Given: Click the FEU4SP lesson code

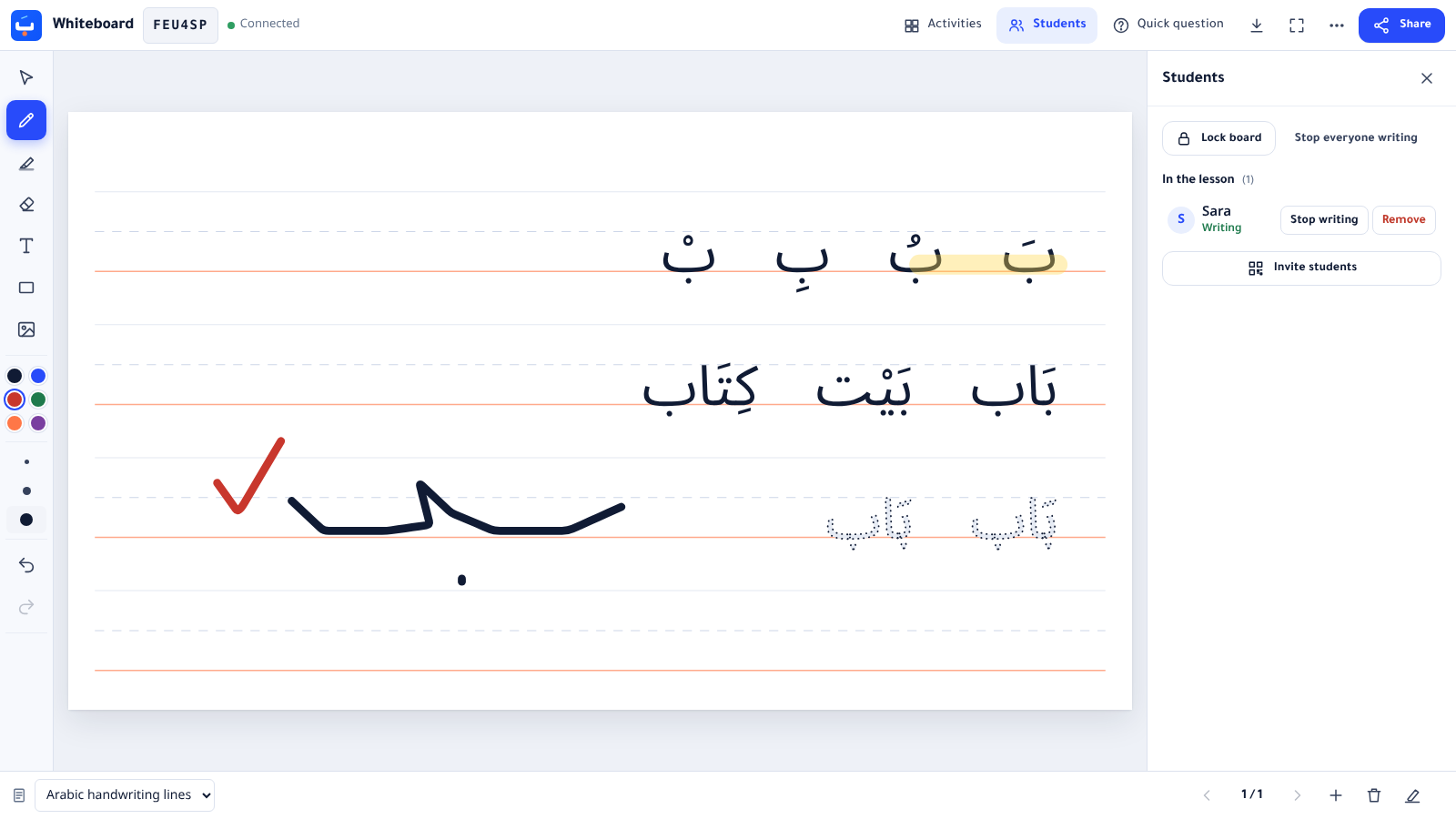Looking at the screenshot, I should click(180, 25).
